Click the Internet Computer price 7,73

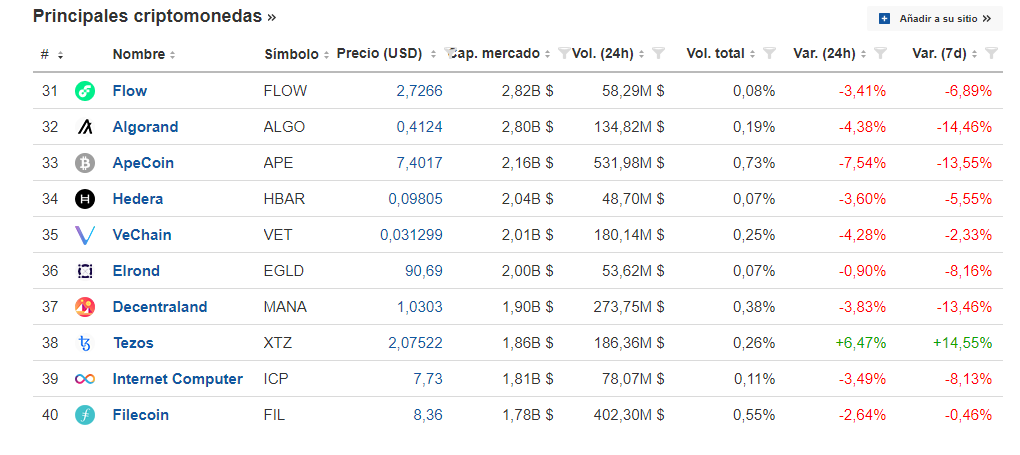(x=427, y=379)
